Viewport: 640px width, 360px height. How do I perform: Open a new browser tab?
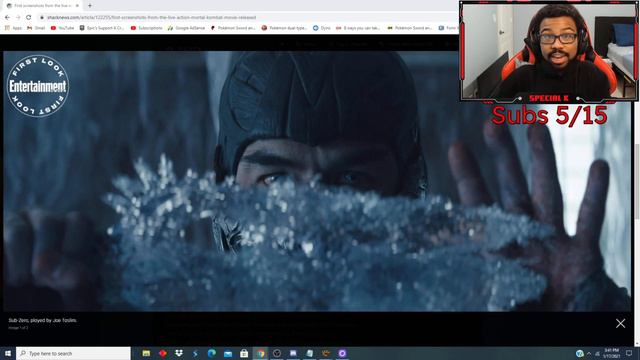click(90, 6)
